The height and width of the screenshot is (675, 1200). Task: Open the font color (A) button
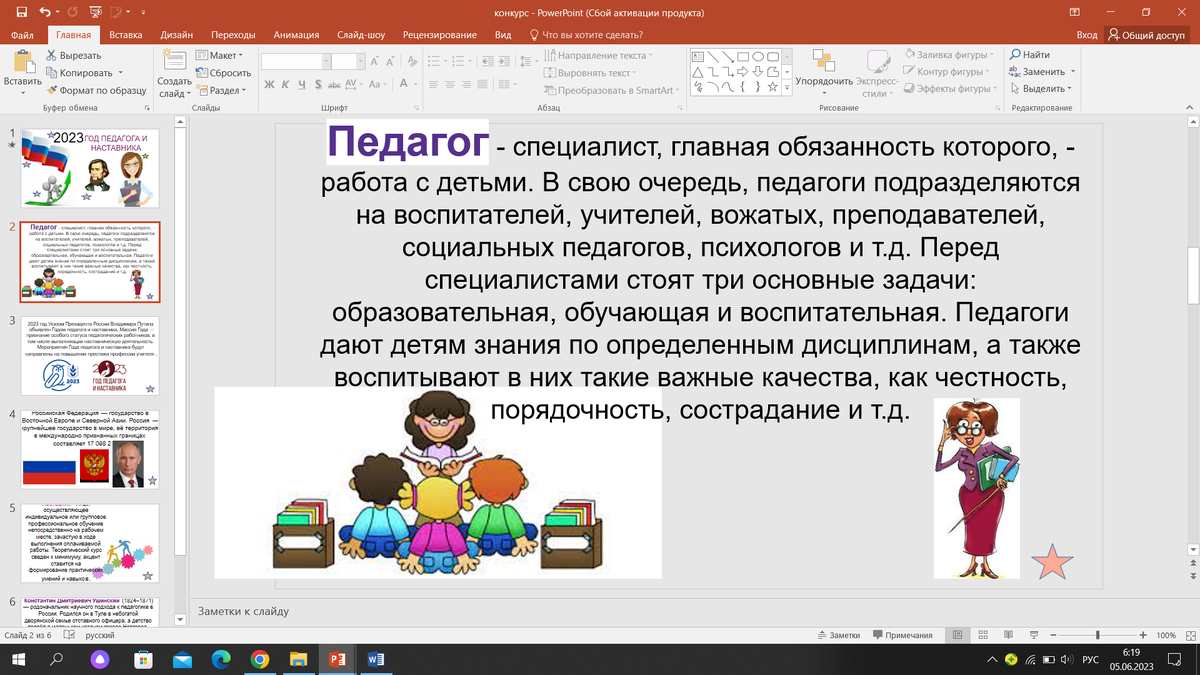[402, 85]
